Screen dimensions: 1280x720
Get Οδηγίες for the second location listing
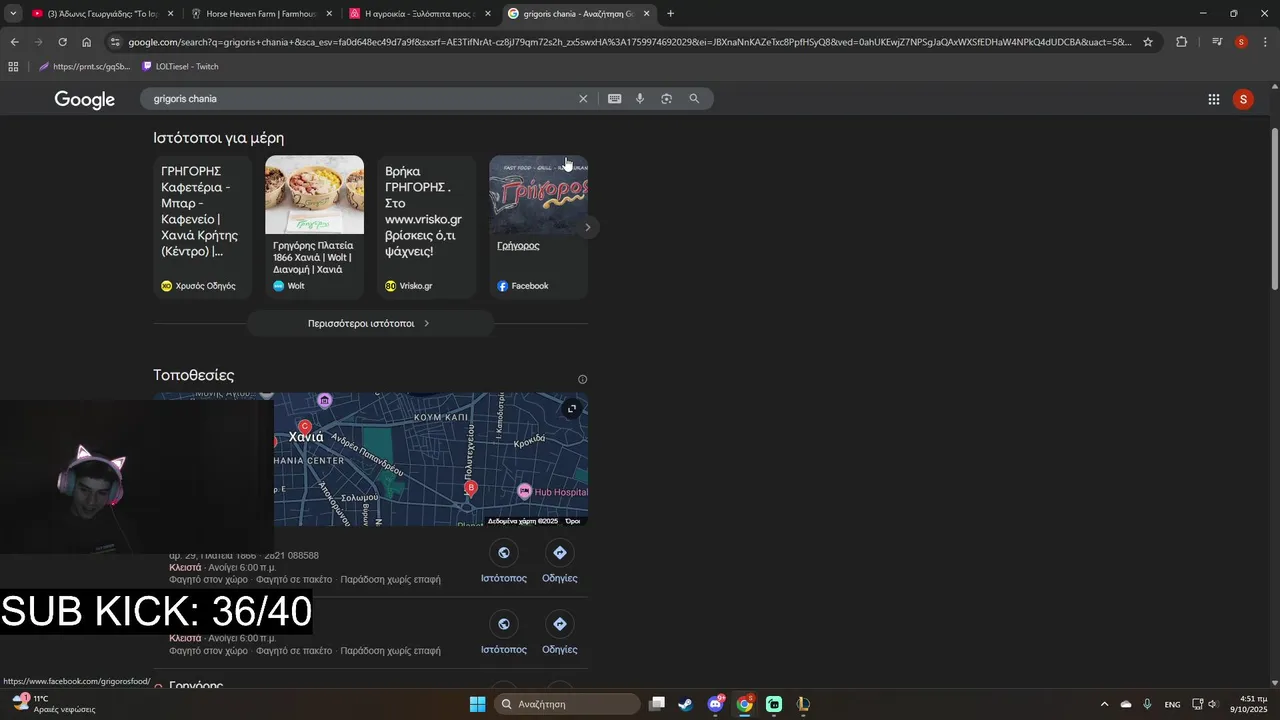click(559, 634)
